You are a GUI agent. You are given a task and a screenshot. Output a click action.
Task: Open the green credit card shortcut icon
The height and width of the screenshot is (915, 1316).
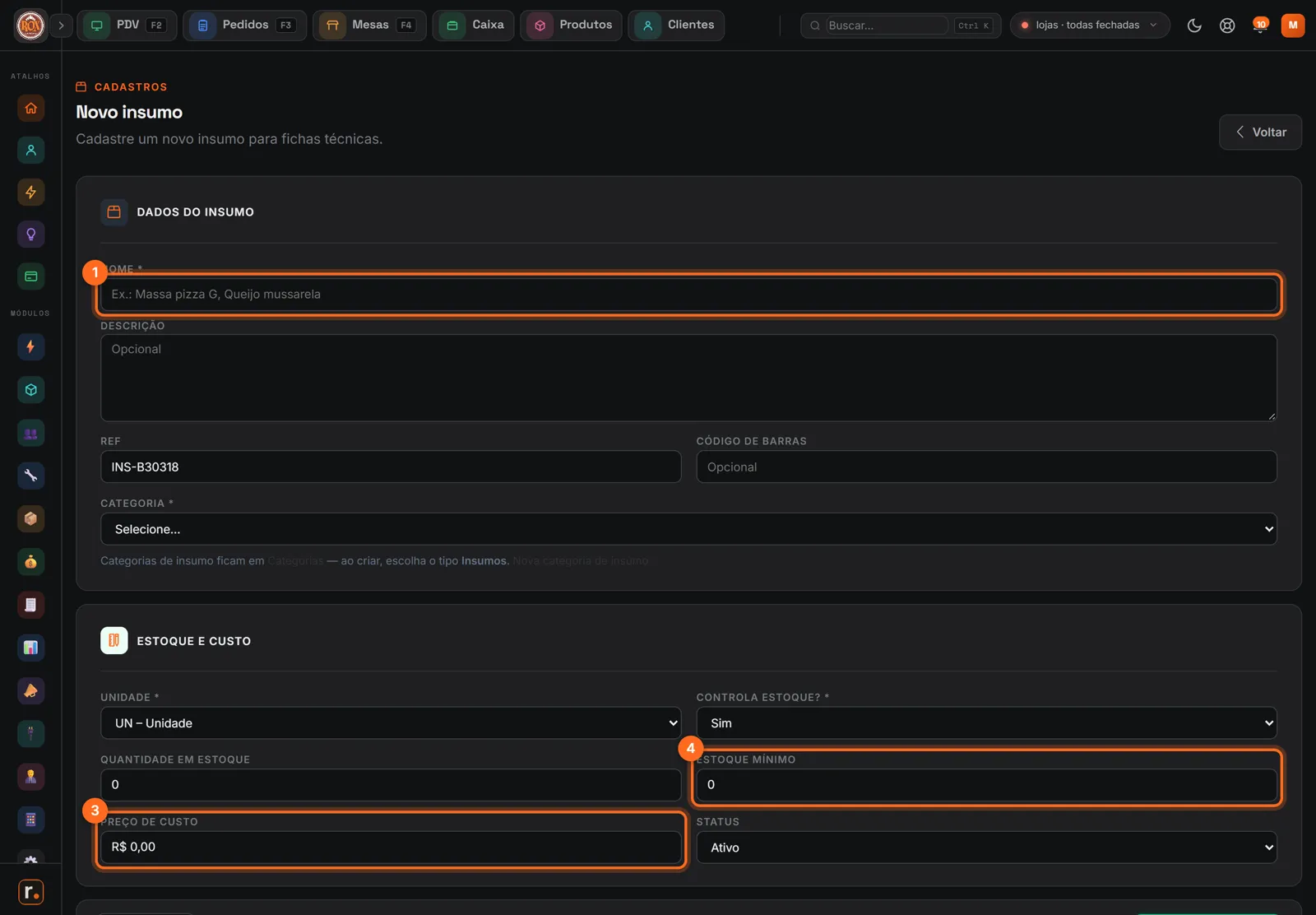(x=30, y=276)
